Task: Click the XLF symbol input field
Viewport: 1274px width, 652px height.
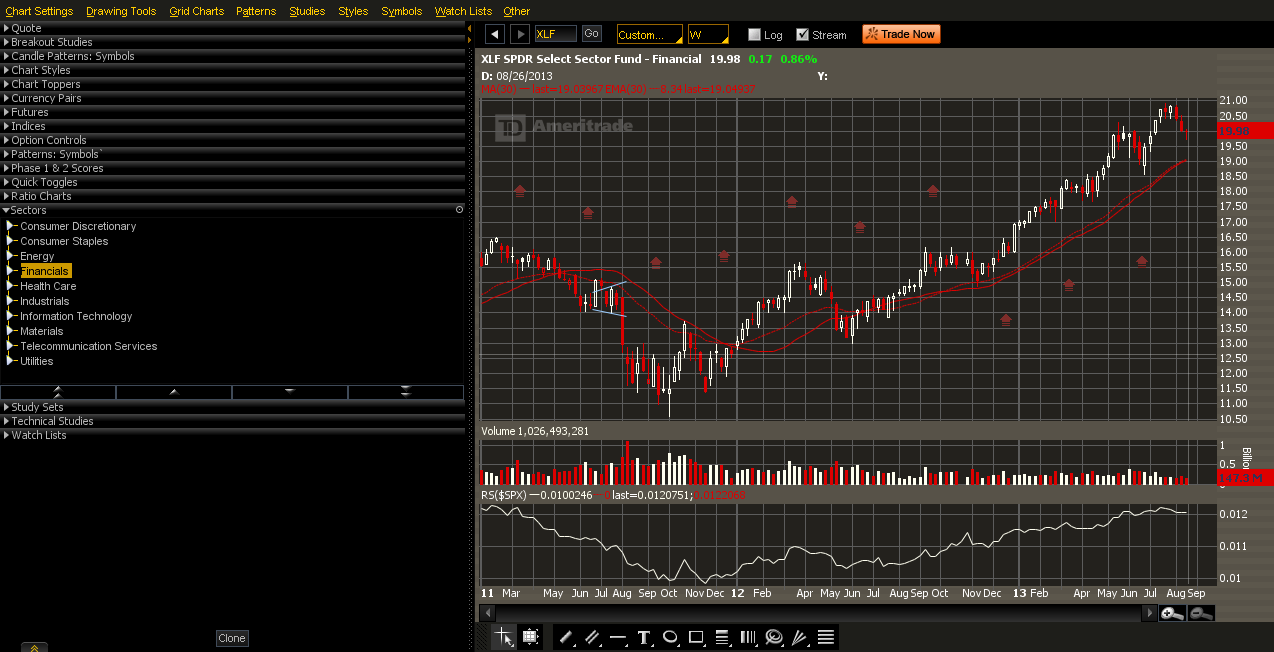Action: (555, 35)
